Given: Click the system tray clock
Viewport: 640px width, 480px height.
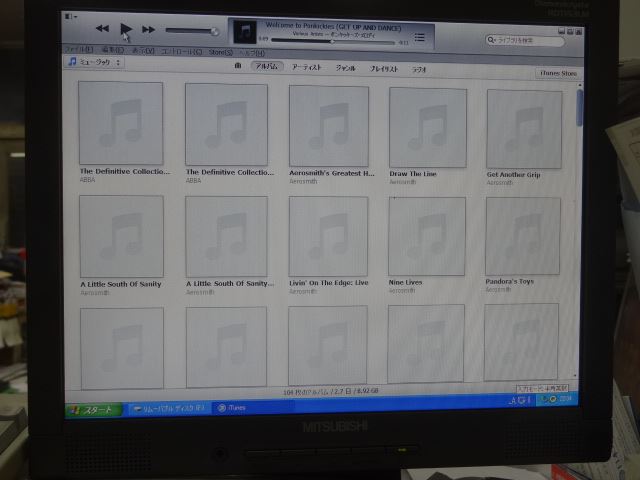Looking at the screenshot, I should [566, 398].
